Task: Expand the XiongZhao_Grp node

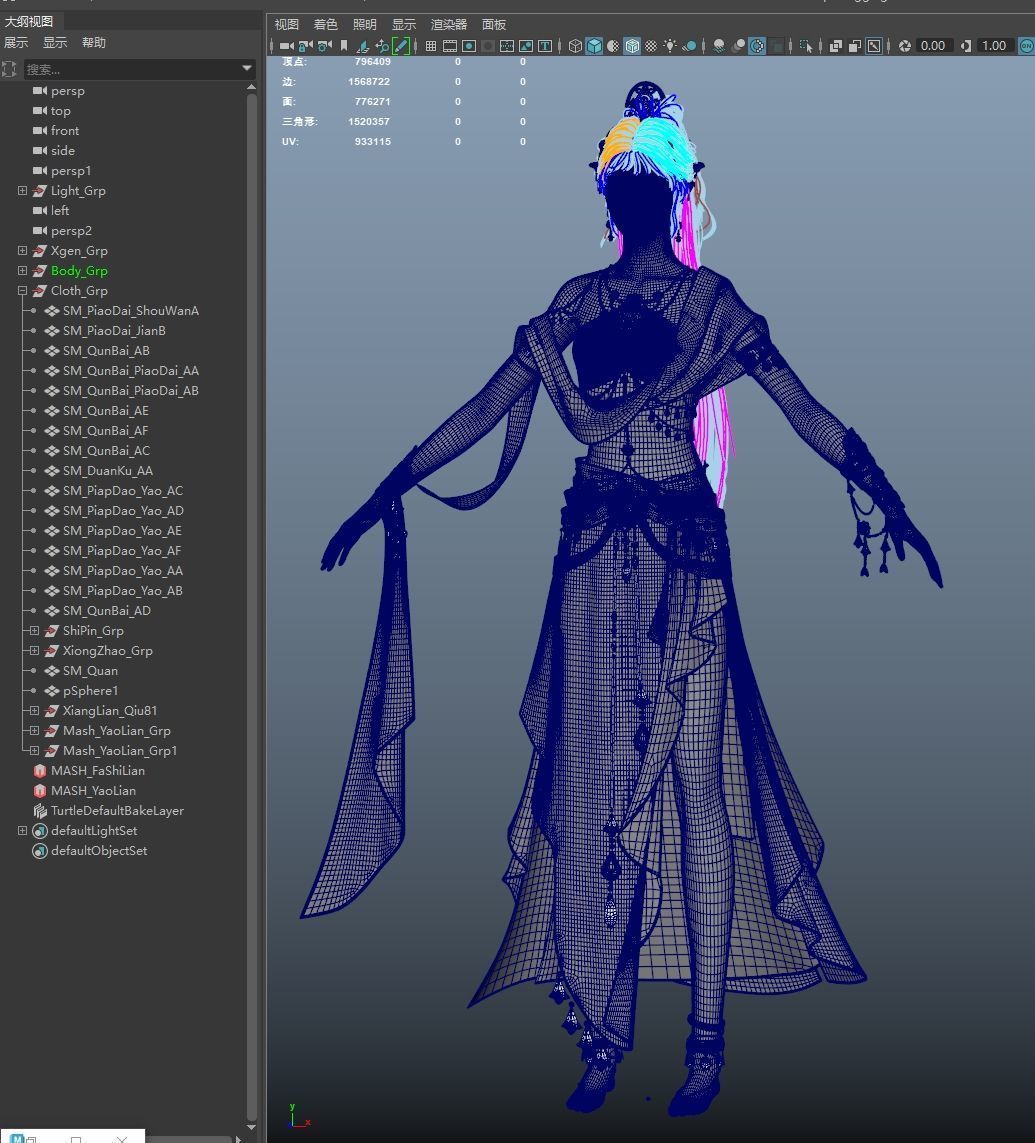Action: pos(34,650)
